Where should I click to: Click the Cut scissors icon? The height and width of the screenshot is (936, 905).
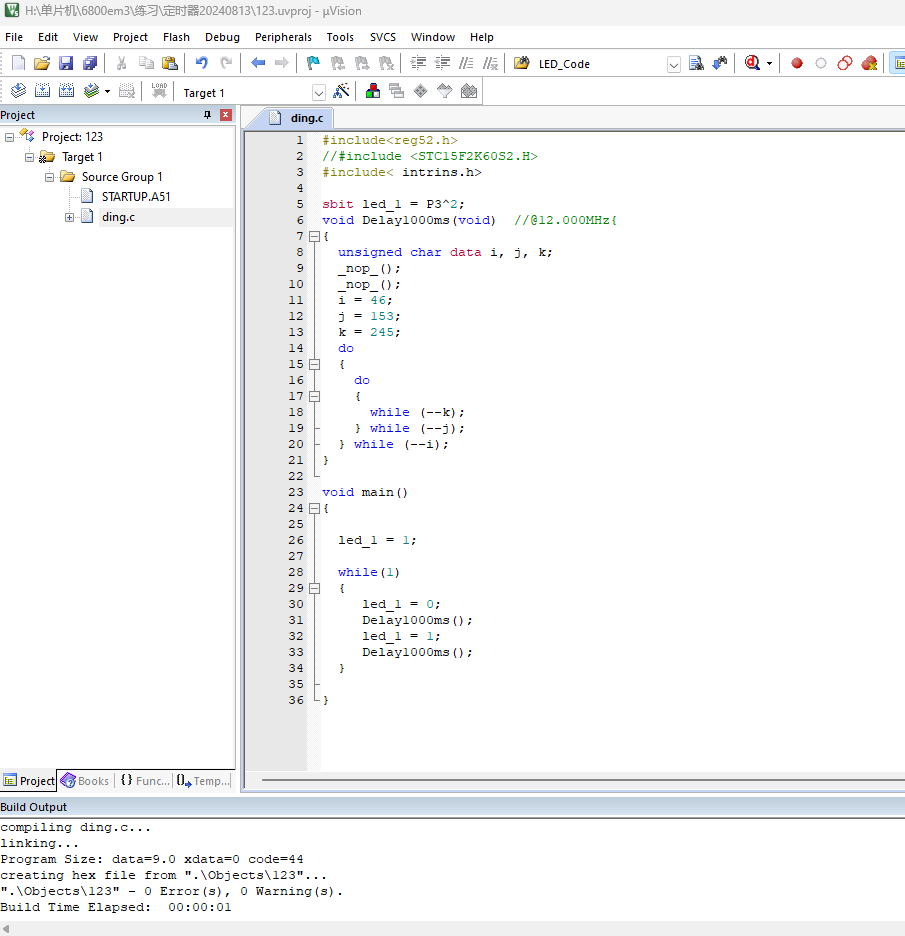pos(122,63)
